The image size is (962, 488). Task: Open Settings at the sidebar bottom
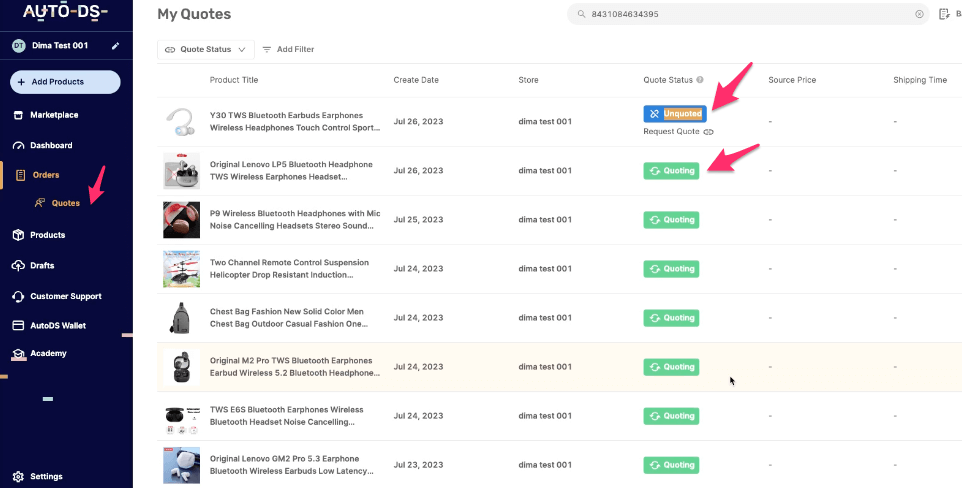coord(45,476)
